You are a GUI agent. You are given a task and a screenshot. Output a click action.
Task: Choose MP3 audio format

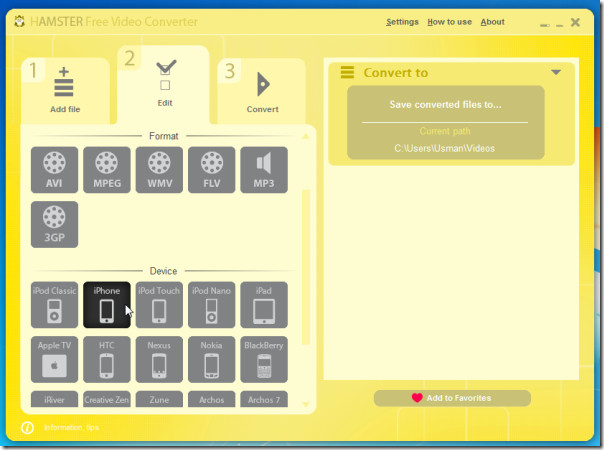coord(264,170)
